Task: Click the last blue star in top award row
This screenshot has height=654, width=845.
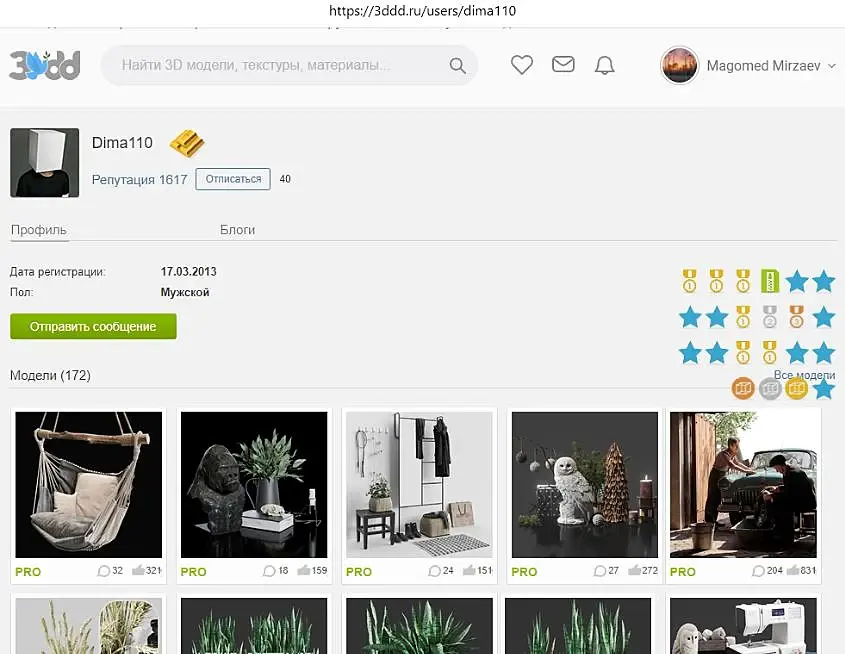Action: click(824, 281)
